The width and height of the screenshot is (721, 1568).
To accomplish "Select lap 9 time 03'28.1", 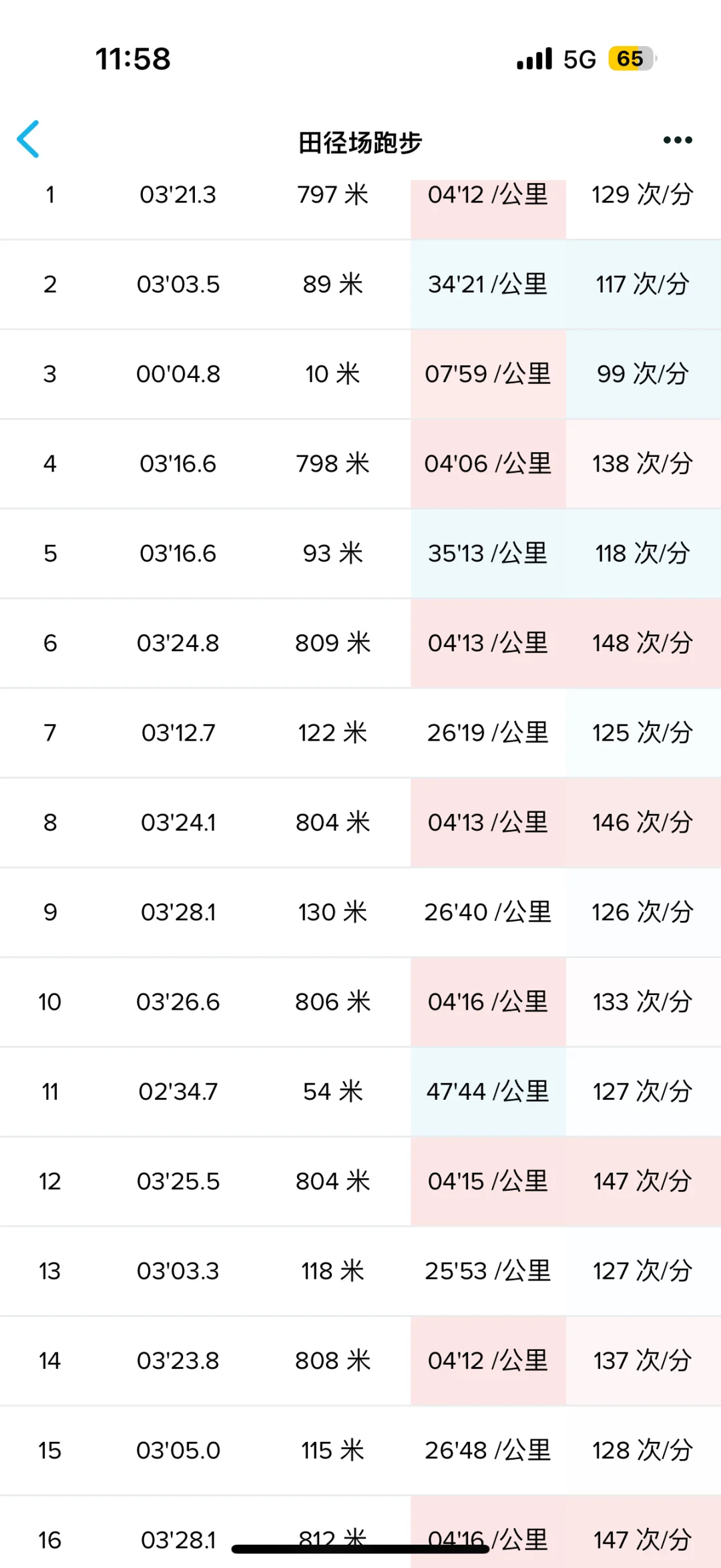I will coord(178,912).
